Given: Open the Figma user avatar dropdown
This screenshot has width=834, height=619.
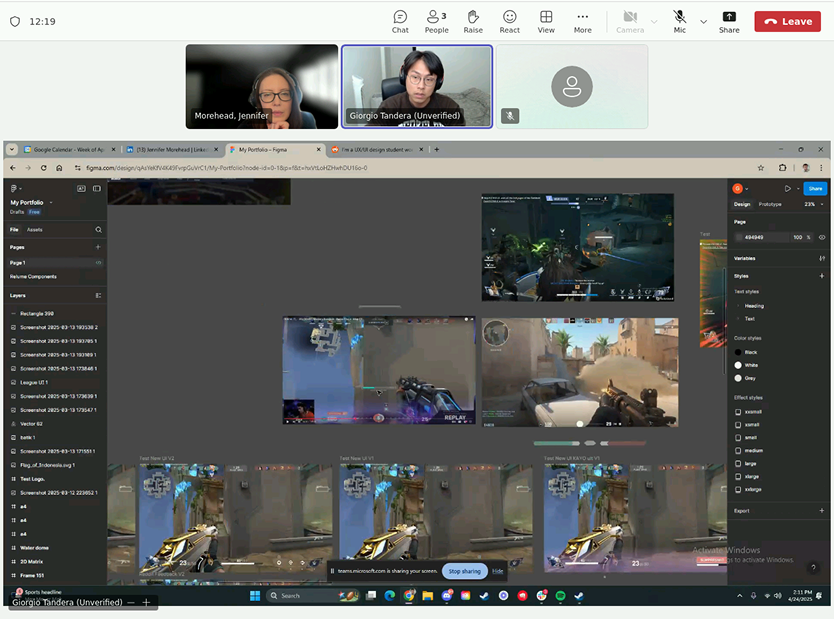Looking at the screenshot, I should (740, 188).
